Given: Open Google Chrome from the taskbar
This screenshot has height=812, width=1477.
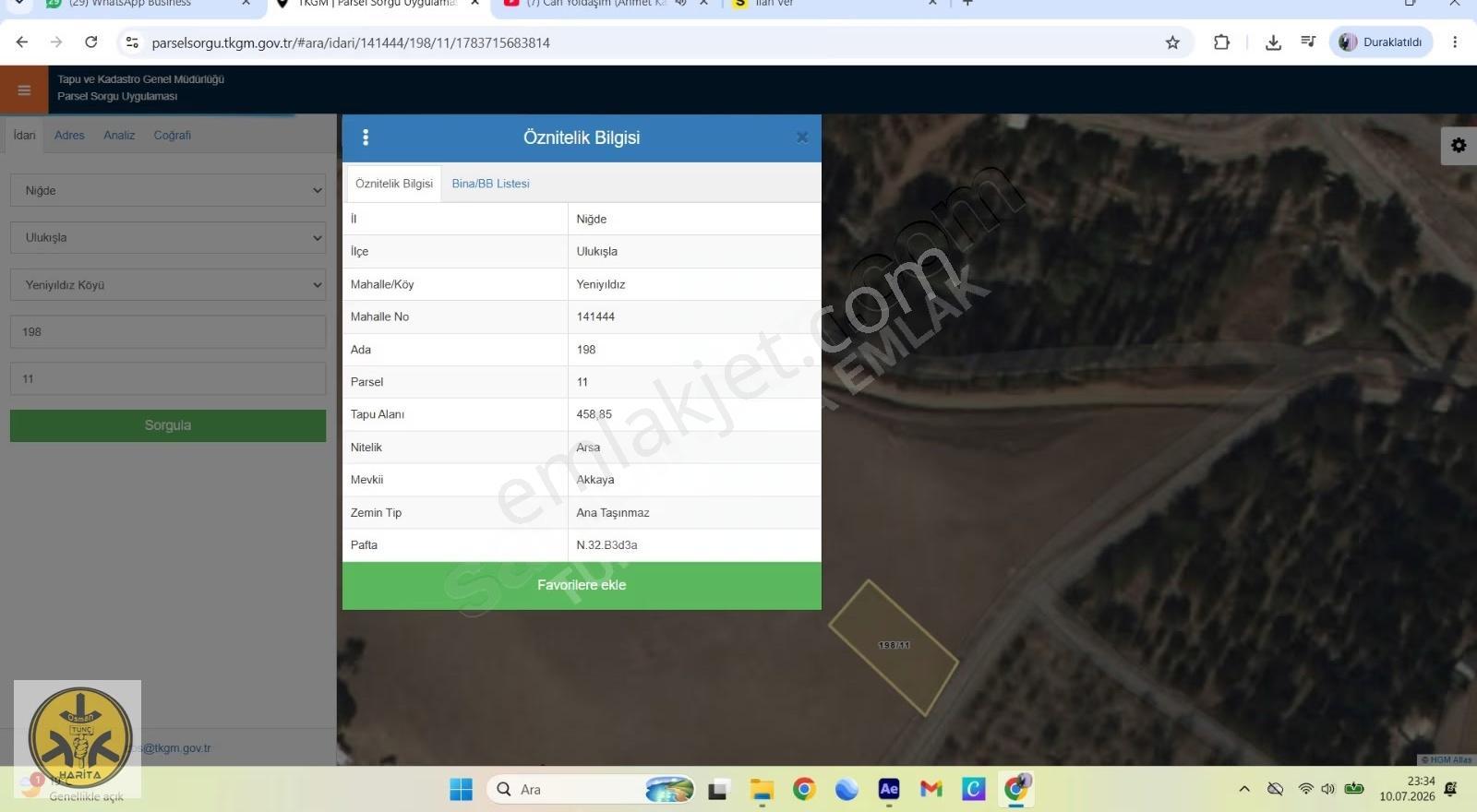Looking at the screenshot, I should (804, 789).
